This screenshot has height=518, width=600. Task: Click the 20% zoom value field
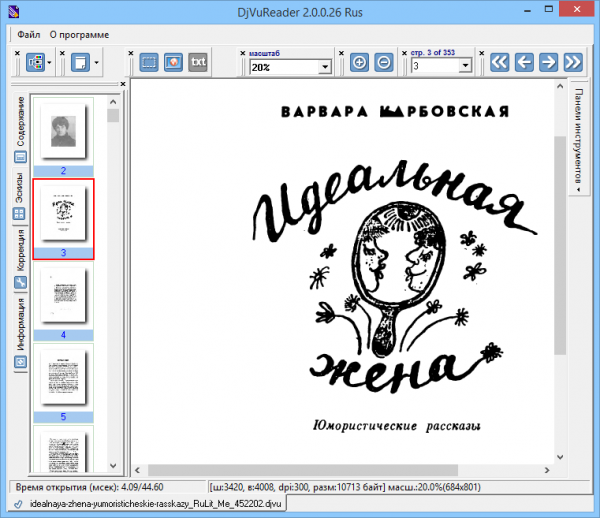(x=285, y=67)
